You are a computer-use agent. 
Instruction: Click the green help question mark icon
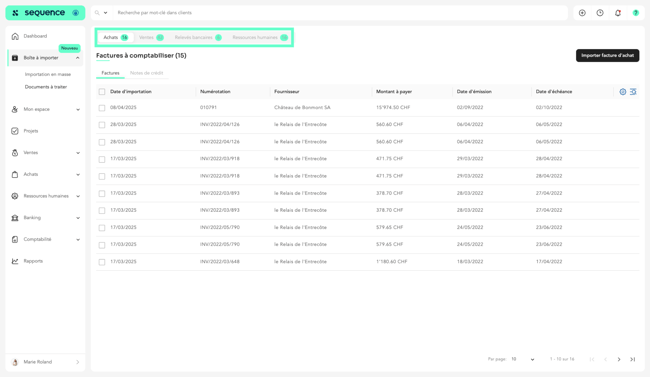point(635,13)
